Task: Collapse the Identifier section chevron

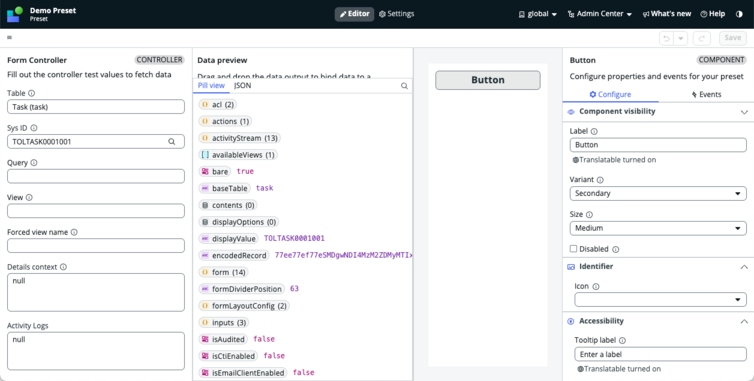Action: [744, 267]
